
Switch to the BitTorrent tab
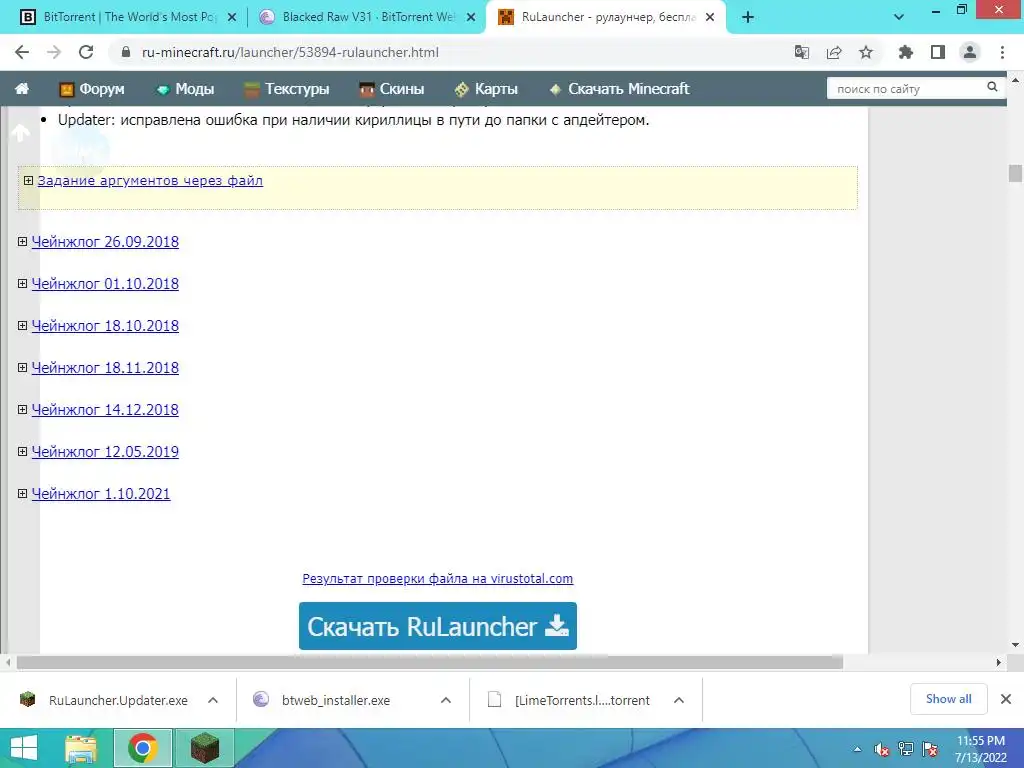pyautogui.click(x=127, y=17)
